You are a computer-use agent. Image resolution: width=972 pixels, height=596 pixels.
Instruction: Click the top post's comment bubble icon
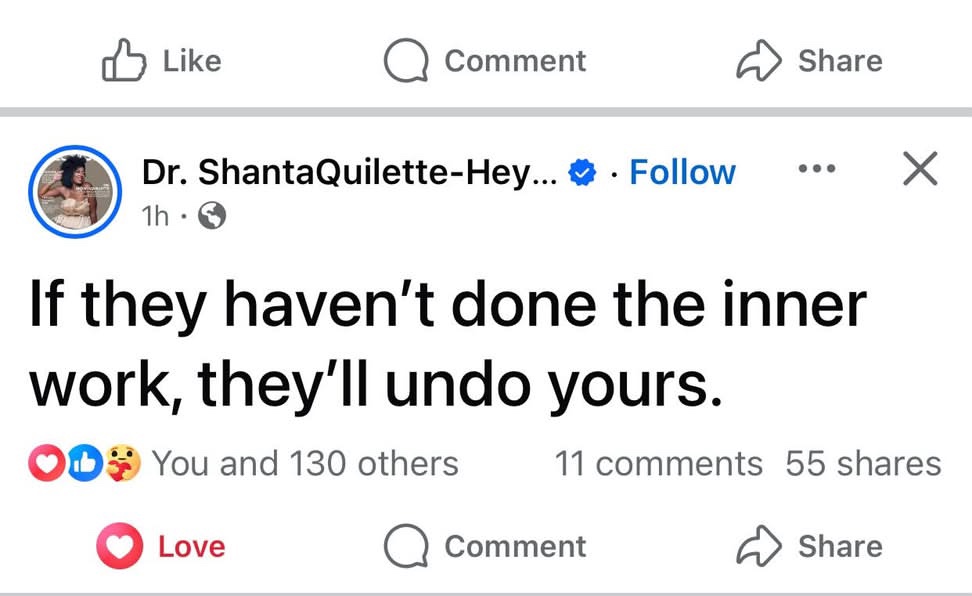pos(406,61)
